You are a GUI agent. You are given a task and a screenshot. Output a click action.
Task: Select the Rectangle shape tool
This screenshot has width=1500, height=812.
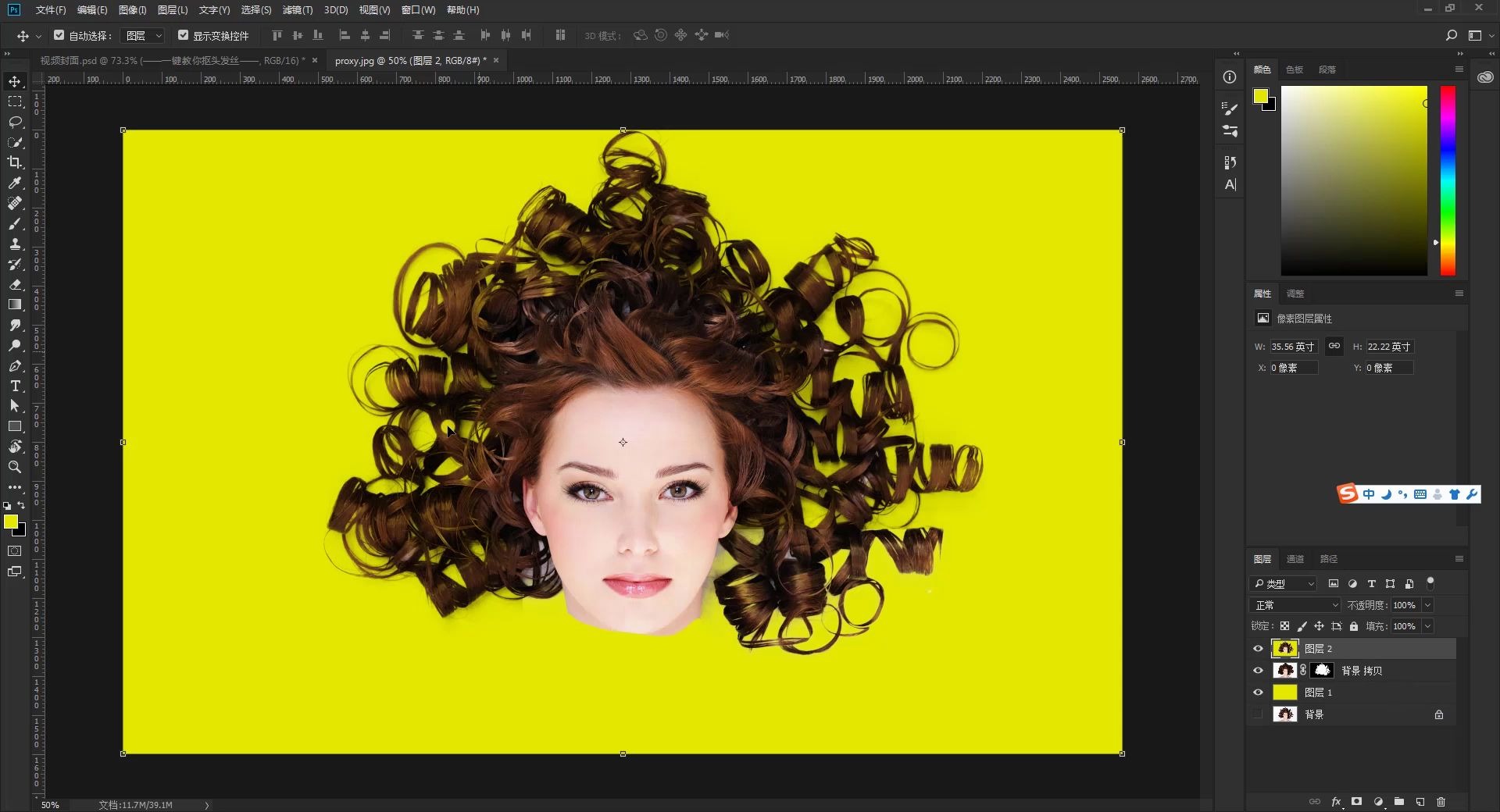tap(15, 426)
